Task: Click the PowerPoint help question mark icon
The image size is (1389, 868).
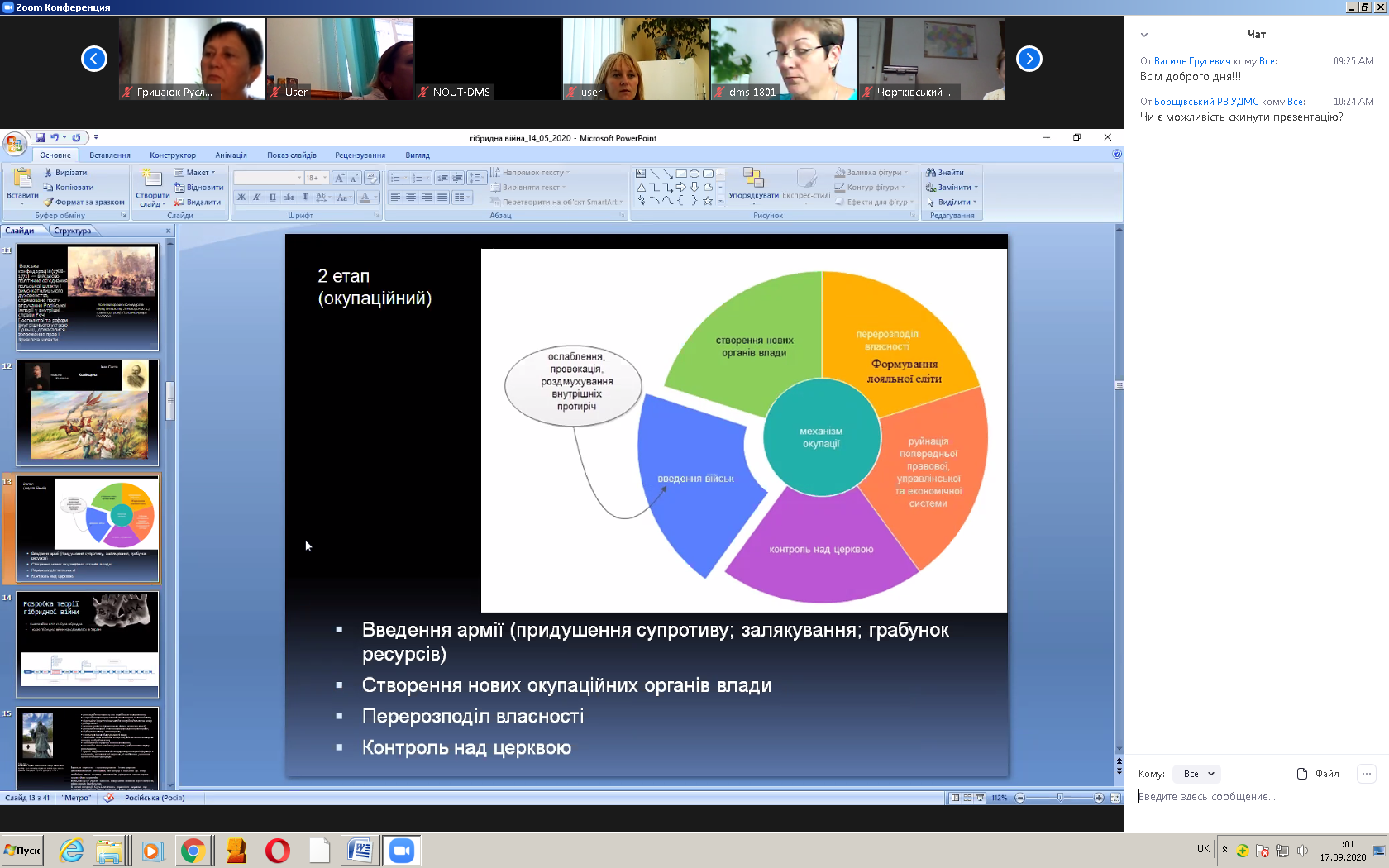Action: tap(1117, 155)
